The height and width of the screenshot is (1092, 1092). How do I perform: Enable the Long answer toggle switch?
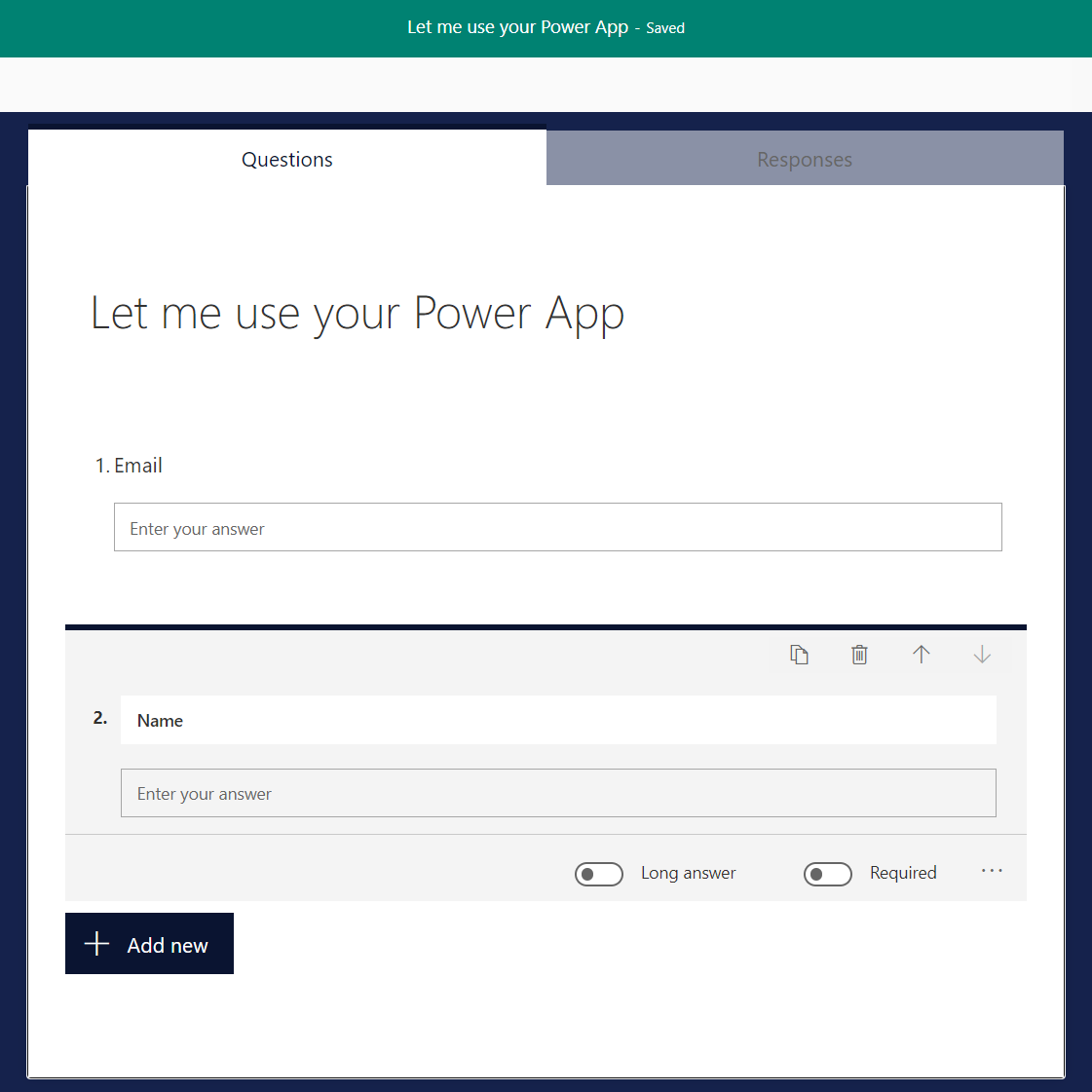tap(599, 874)
